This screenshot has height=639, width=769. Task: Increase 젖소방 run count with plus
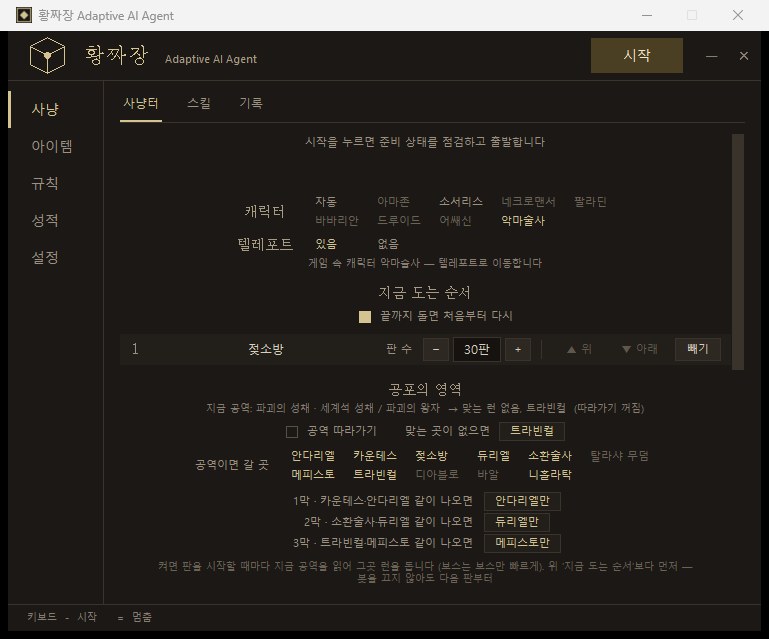coord(518,350)
